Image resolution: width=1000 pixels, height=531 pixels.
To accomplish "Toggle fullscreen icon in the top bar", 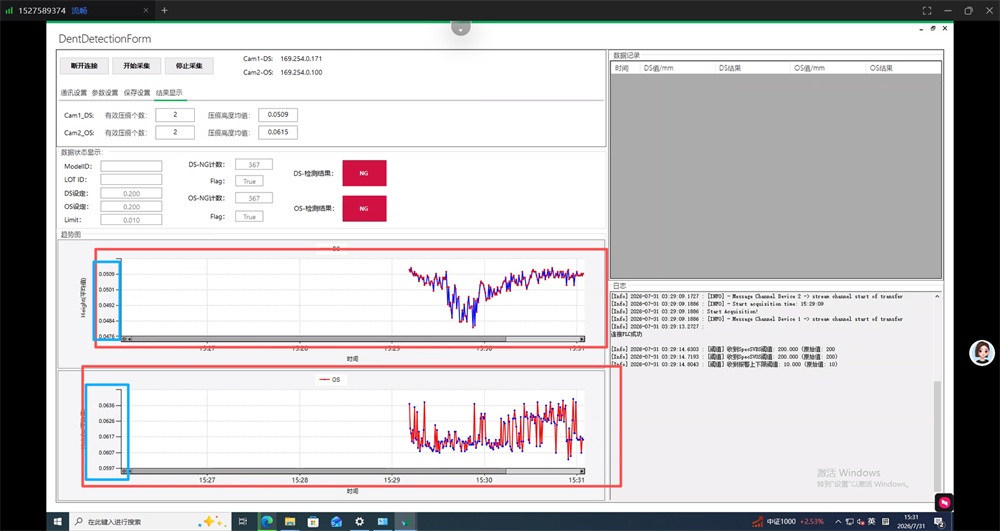I will tap(927, 10).
